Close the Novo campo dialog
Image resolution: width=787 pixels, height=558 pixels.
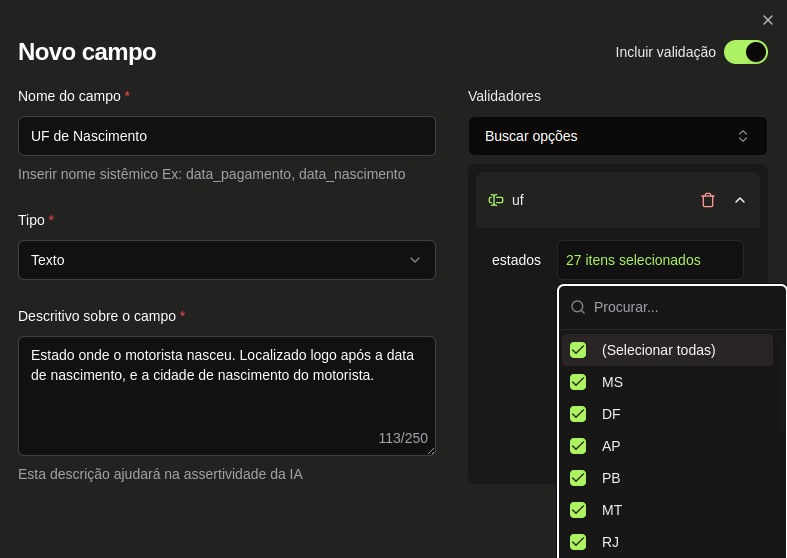click(768, 20)
